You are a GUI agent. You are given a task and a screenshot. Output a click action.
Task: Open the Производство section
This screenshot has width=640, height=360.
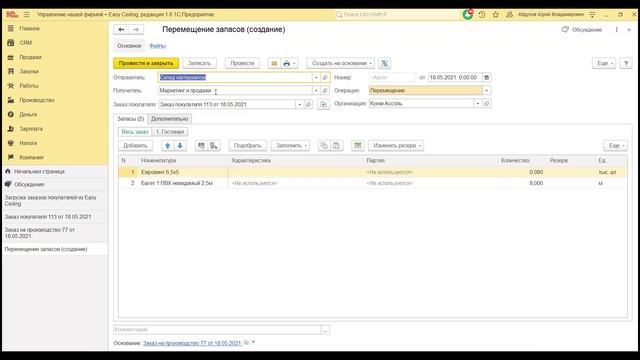point(37,100)
